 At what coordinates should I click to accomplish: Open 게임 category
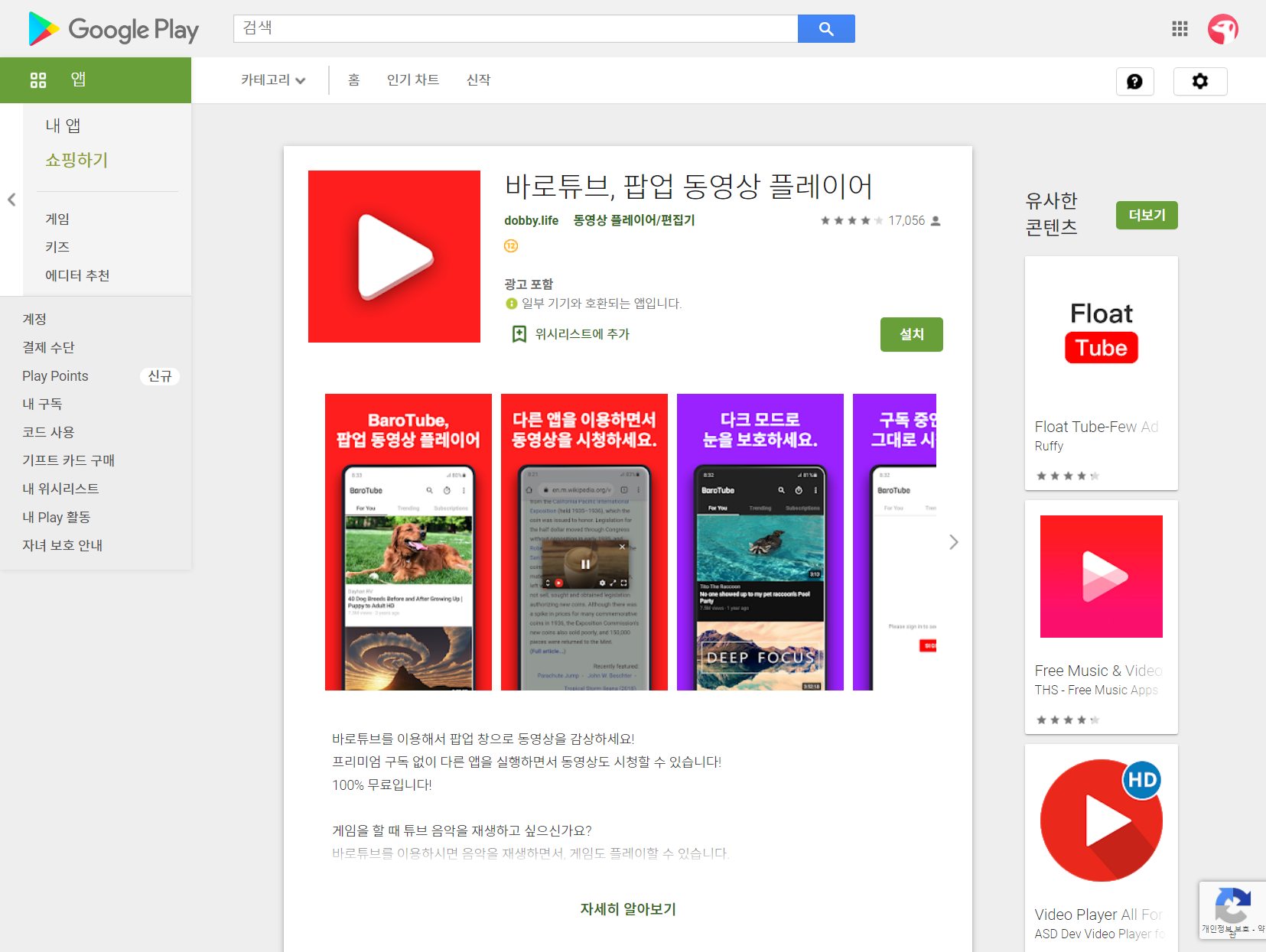(57, 219)
